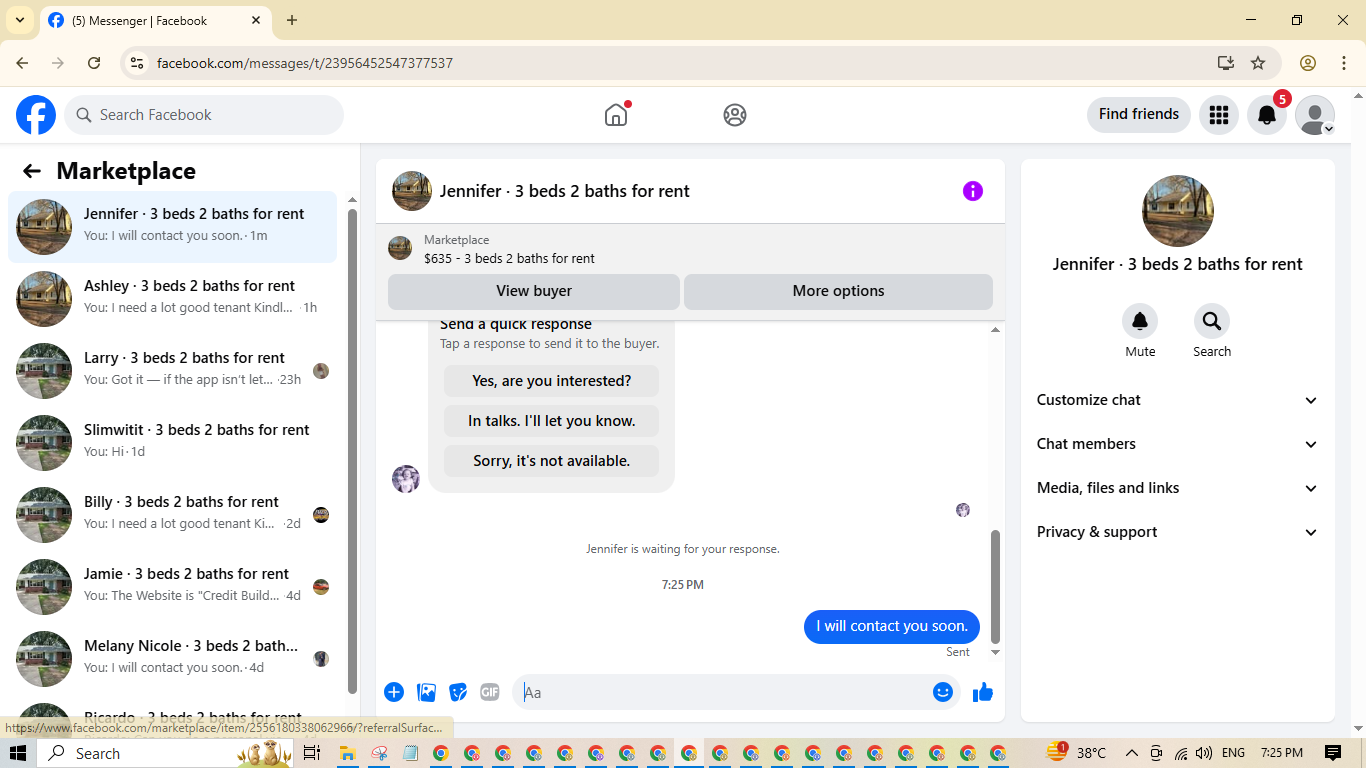Open the Home feed icon

click(616, 115)
